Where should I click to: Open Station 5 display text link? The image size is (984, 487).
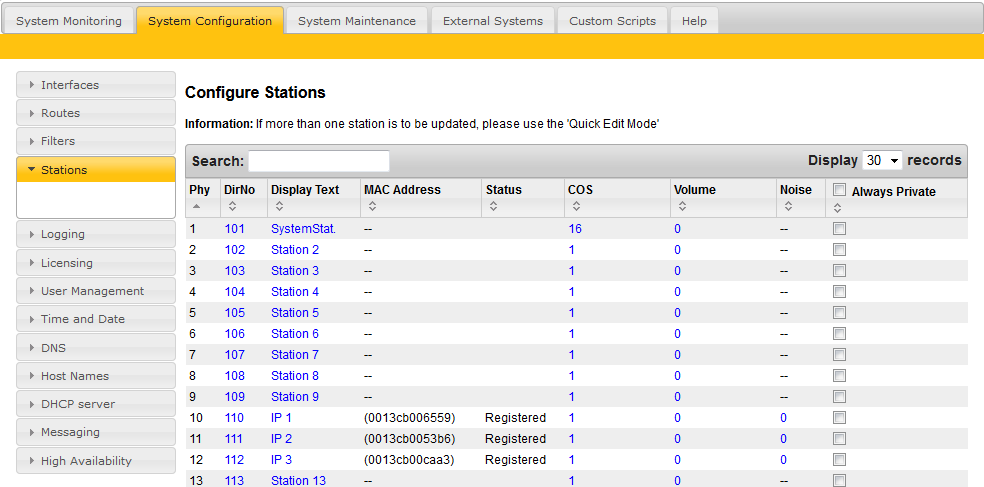click(295, 313)
